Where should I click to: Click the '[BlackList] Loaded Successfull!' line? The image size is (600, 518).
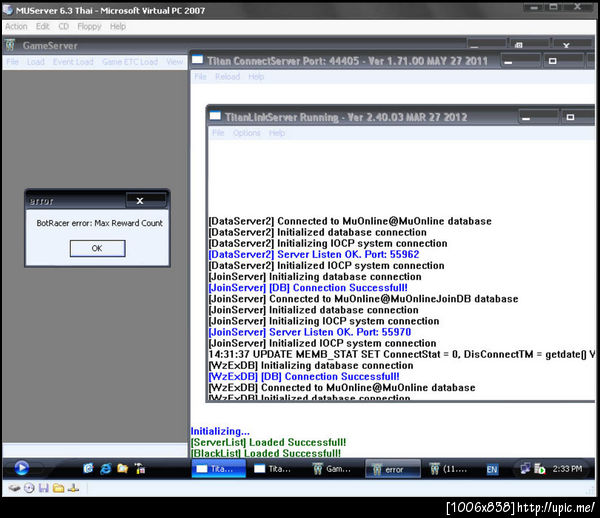pyautogui.click(x=266, y=453)
